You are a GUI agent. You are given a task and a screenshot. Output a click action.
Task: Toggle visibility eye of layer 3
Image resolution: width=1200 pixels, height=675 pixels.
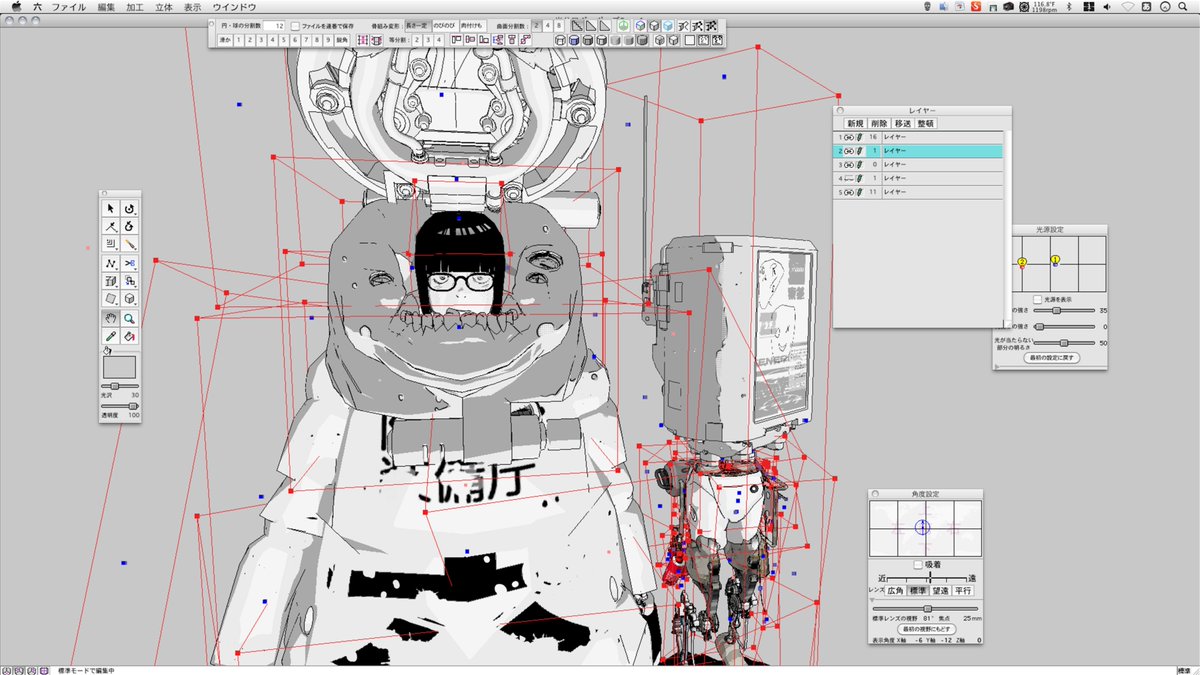coord(849,164)
